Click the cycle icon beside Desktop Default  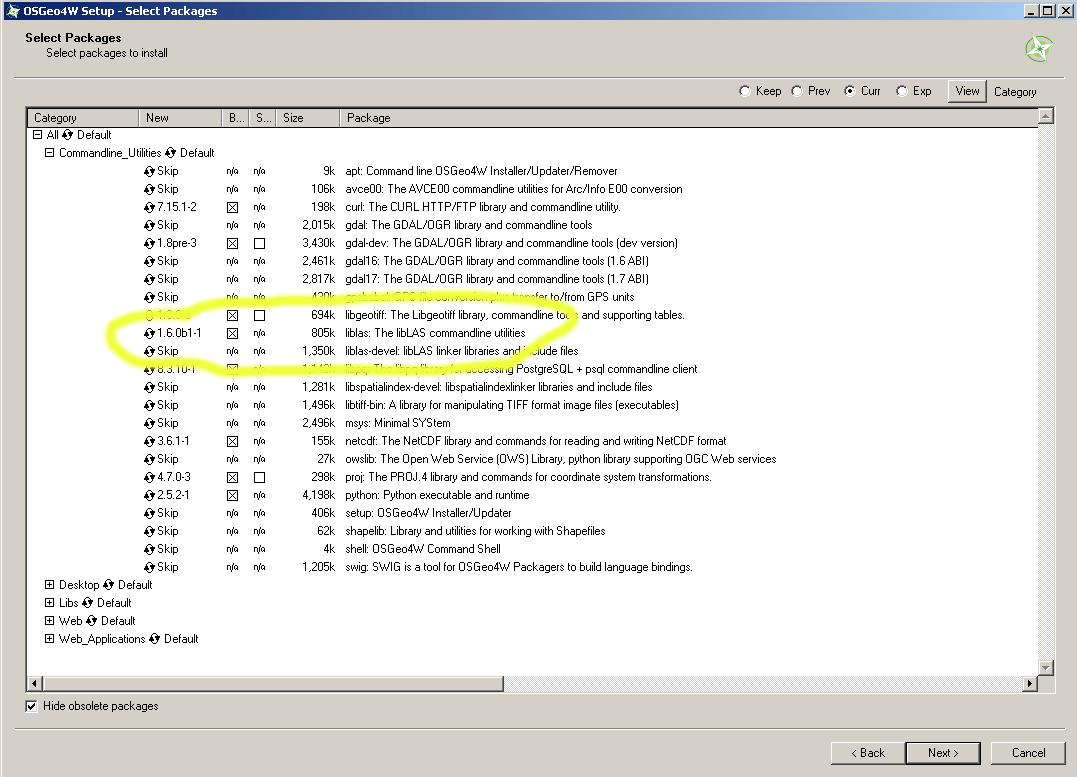[x=109, y=585]
